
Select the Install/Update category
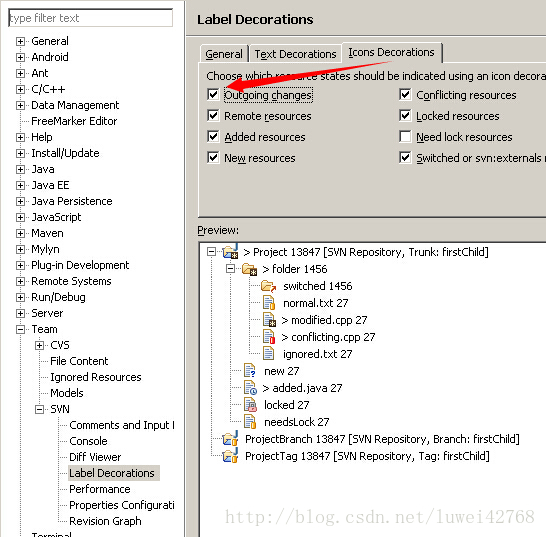[x=65, y=153]
